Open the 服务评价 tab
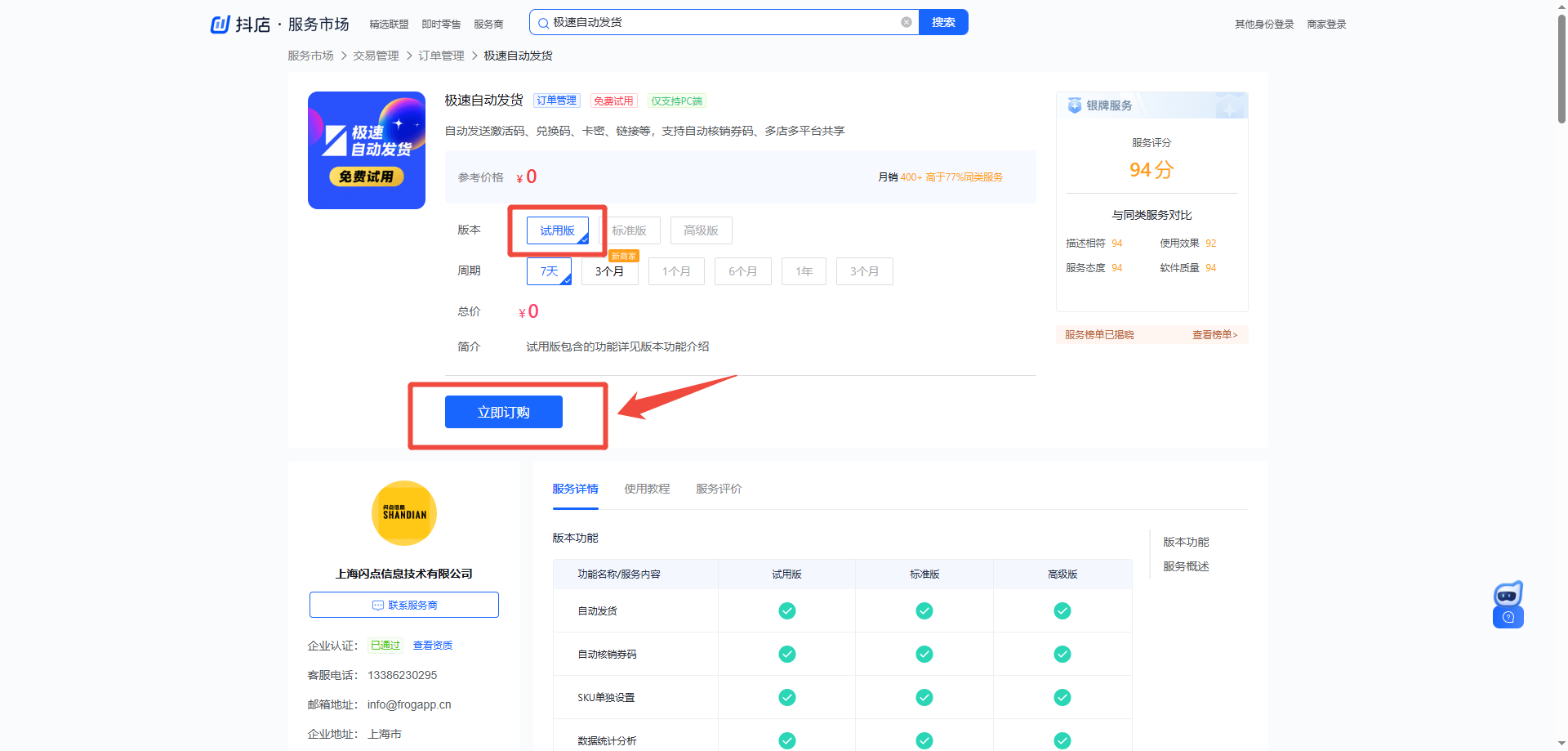 [719, 489]
